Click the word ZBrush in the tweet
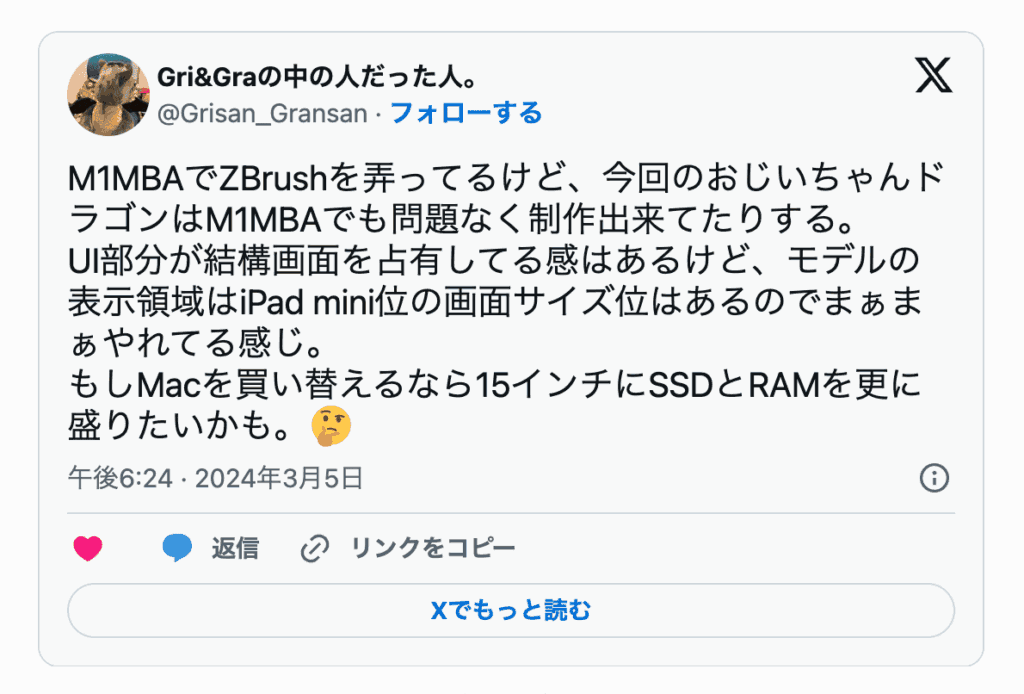The width and height of the screenshot is (1024, 694). click(x=273, y=178)
